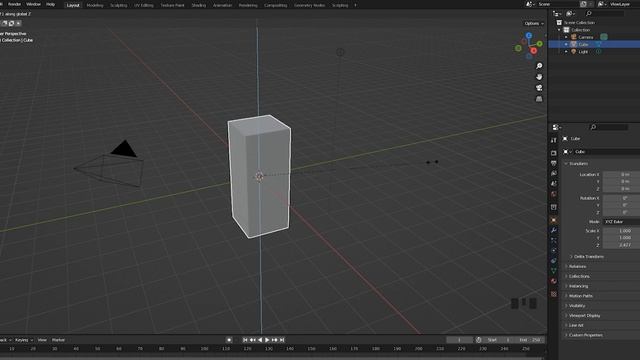Open the Scene properties tab icon
This screenshot has height=360, width=640.
pos(553,184)
